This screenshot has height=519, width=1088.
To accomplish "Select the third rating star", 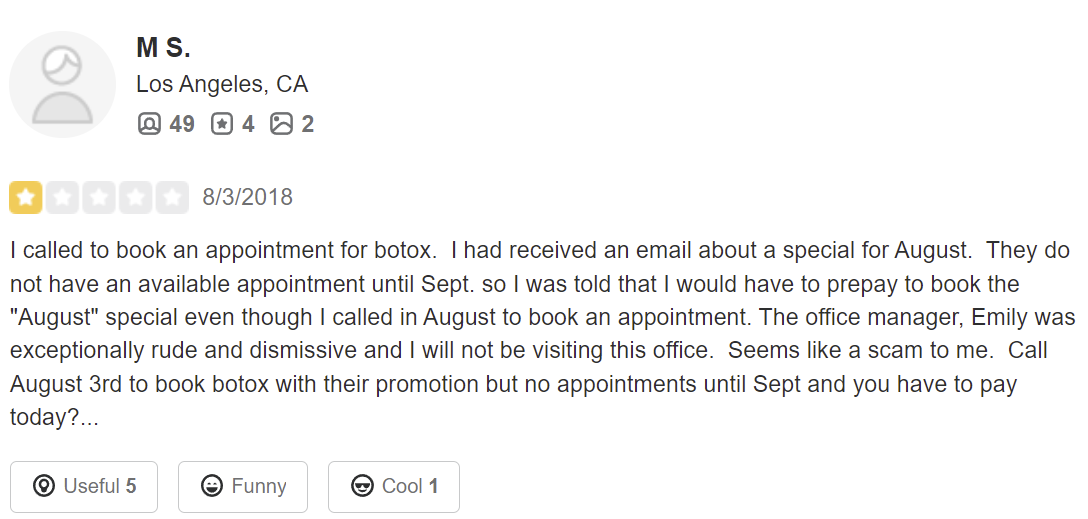I will [99, 197].
